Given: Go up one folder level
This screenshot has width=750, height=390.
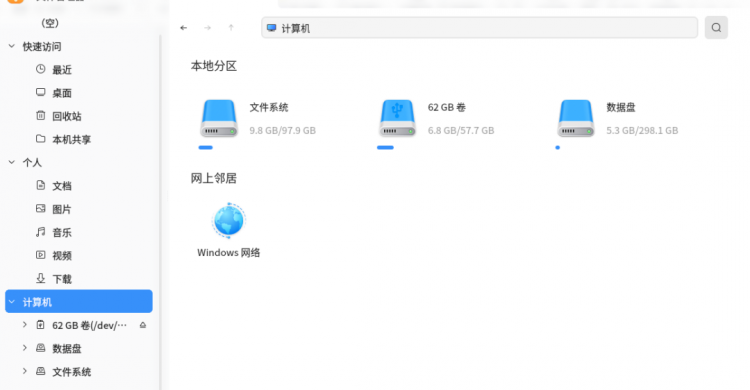Looking at the screenshot, I should pyautogui.click(x=231, y=28).
